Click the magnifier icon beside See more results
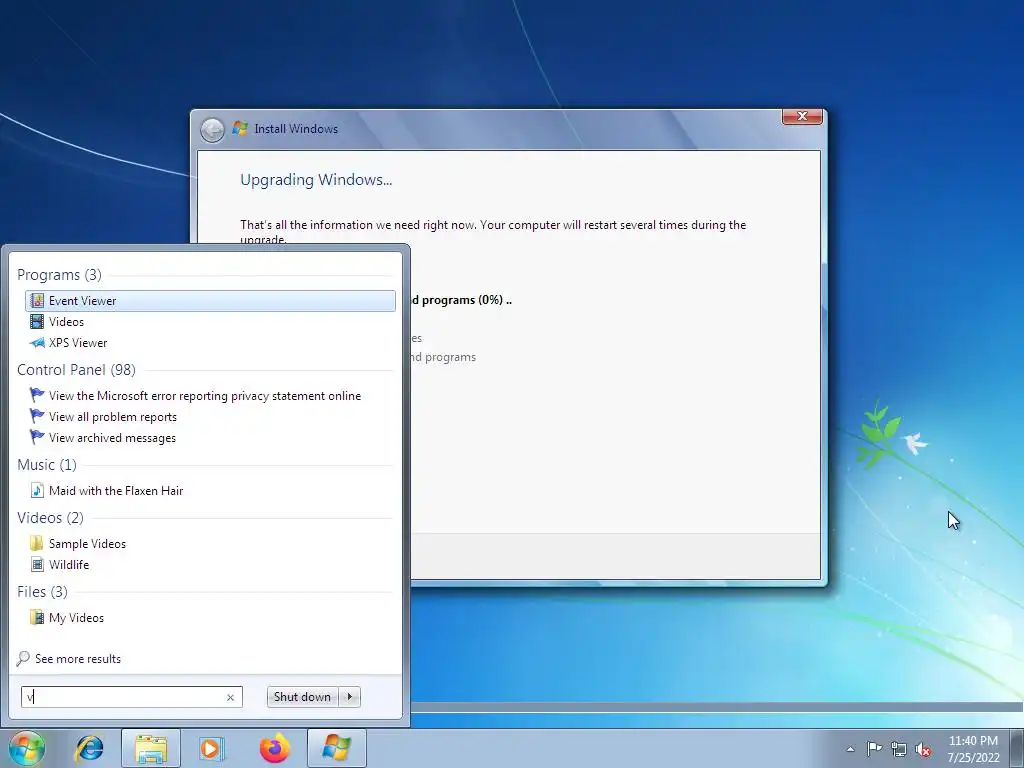This screenshot has width=1024, height=768. [x=23, y=658]
